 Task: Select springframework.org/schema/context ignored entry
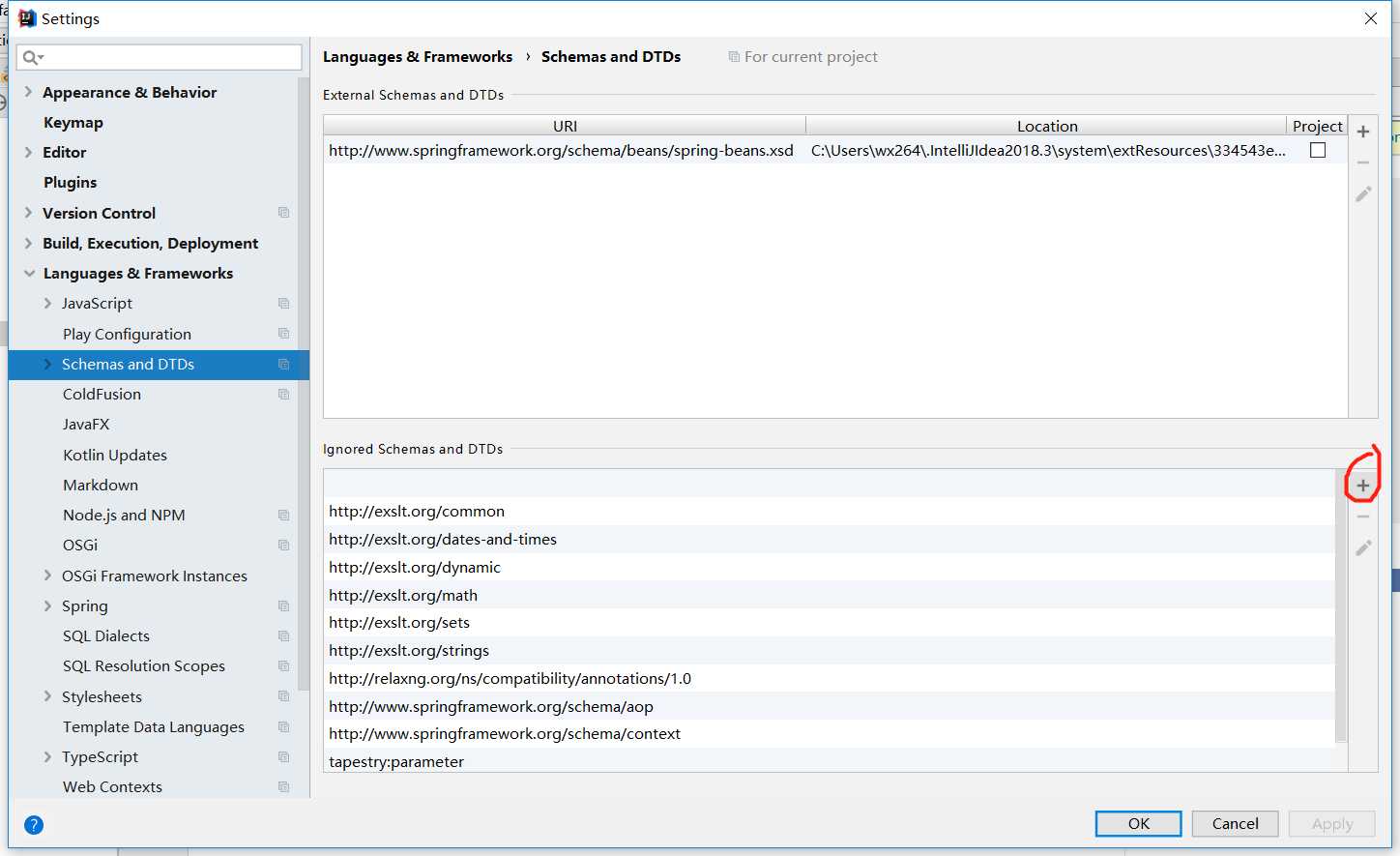[x=830, y=733]
